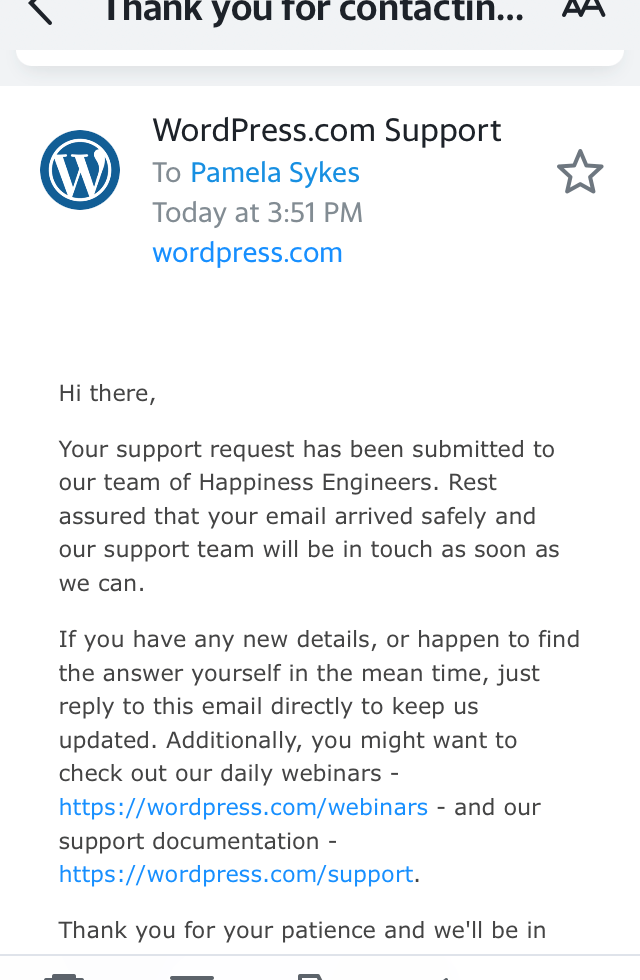Star this WordPress.com Support email
This screenshot has height=980, width=640.
click(580, 173)
